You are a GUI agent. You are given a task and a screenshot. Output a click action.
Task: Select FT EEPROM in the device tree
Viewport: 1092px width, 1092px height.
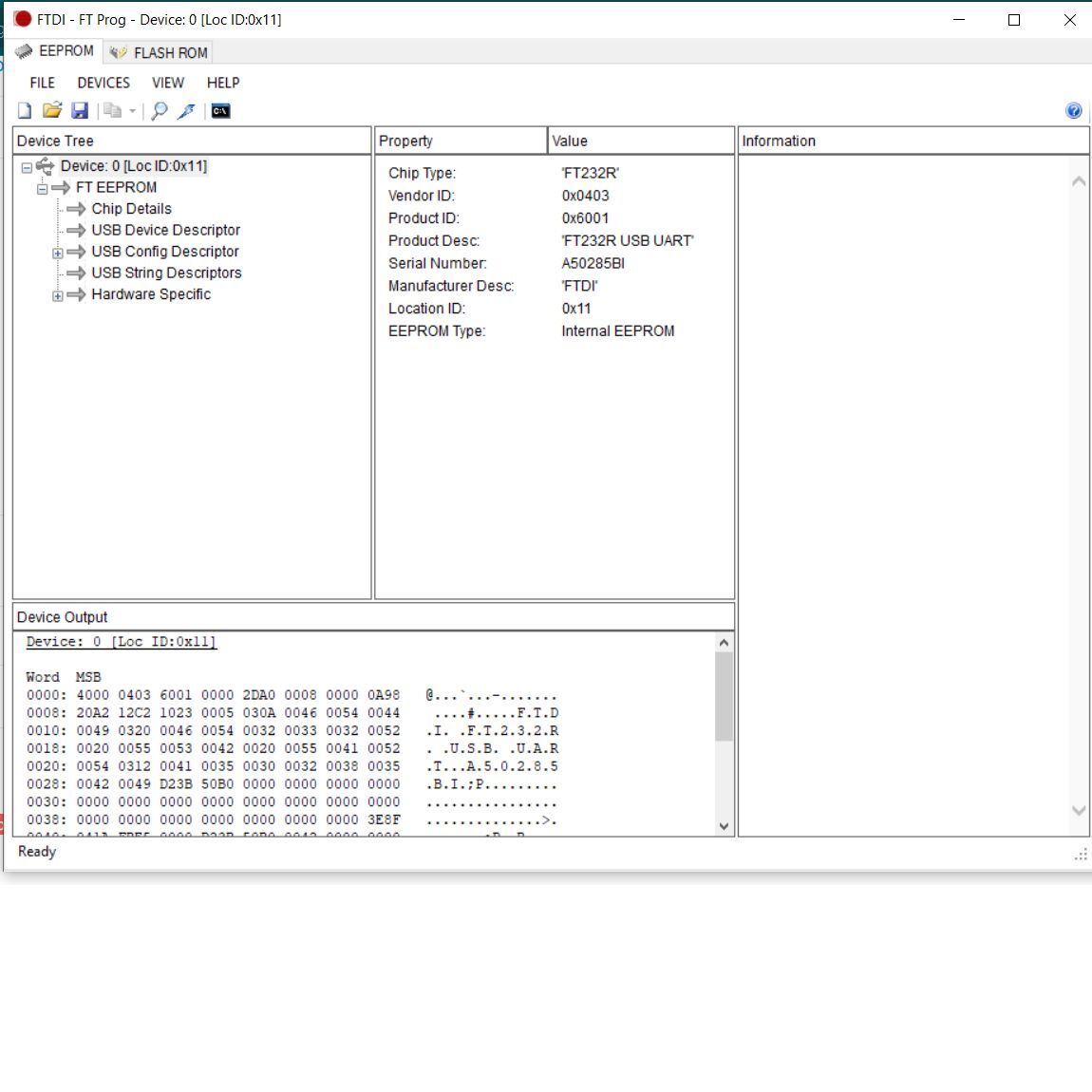click(116, 187)
